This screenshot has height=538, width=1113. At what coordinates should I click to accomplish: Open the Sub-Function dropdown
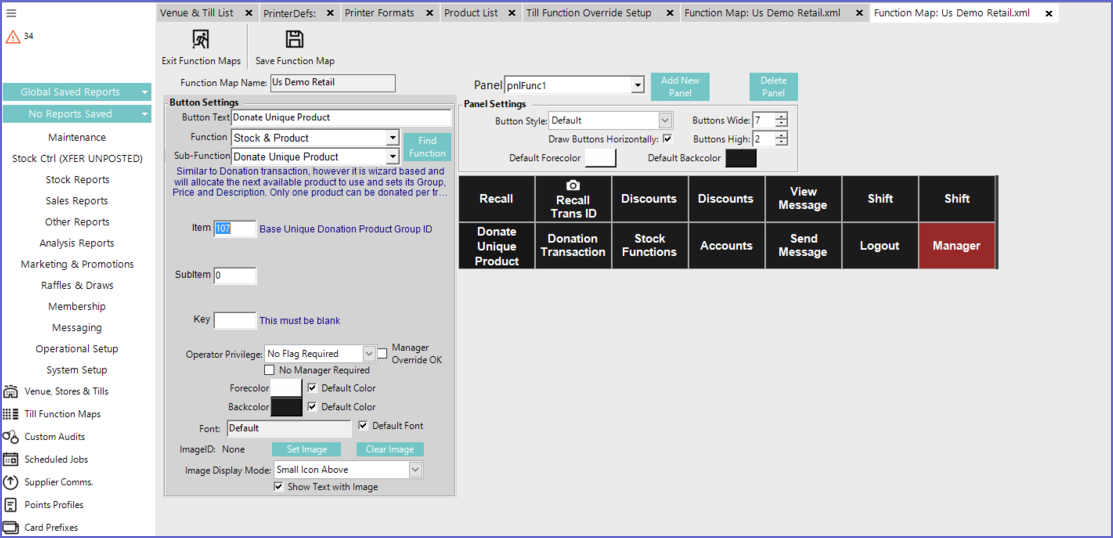coord(393,157)
